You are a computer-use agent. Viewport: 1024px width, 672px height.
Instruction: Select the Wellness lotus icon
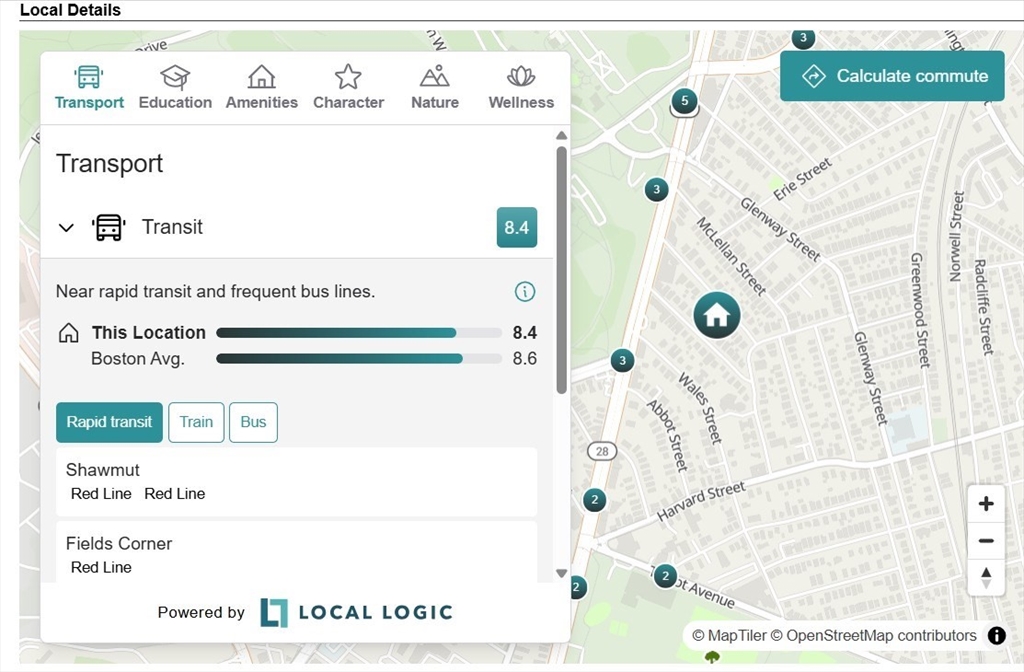pyautogui.click(x=521, y=78)
